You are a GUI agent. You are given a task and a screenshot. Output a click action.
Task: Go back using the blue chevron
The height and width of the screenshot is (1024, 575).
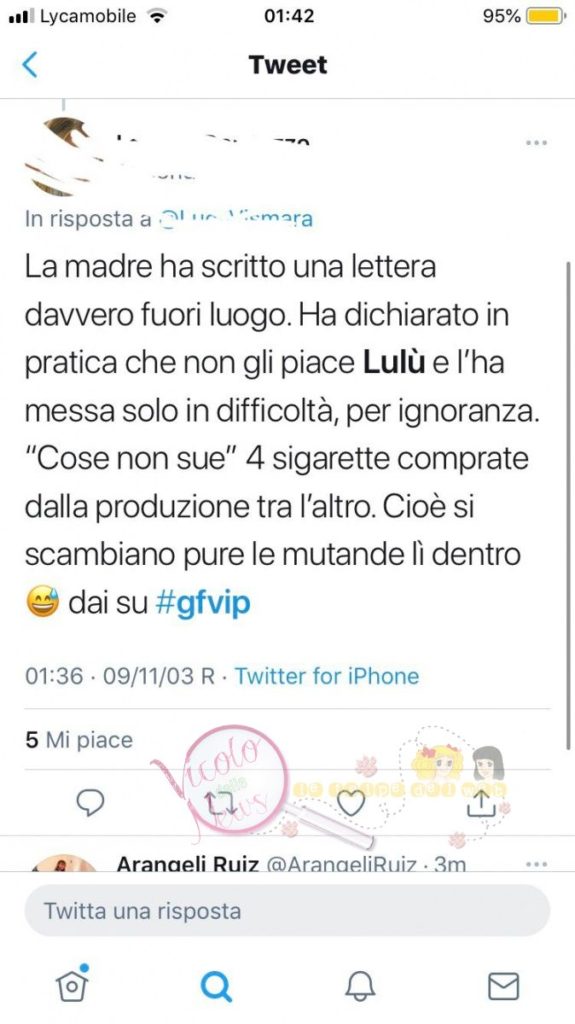coord(29,65)
